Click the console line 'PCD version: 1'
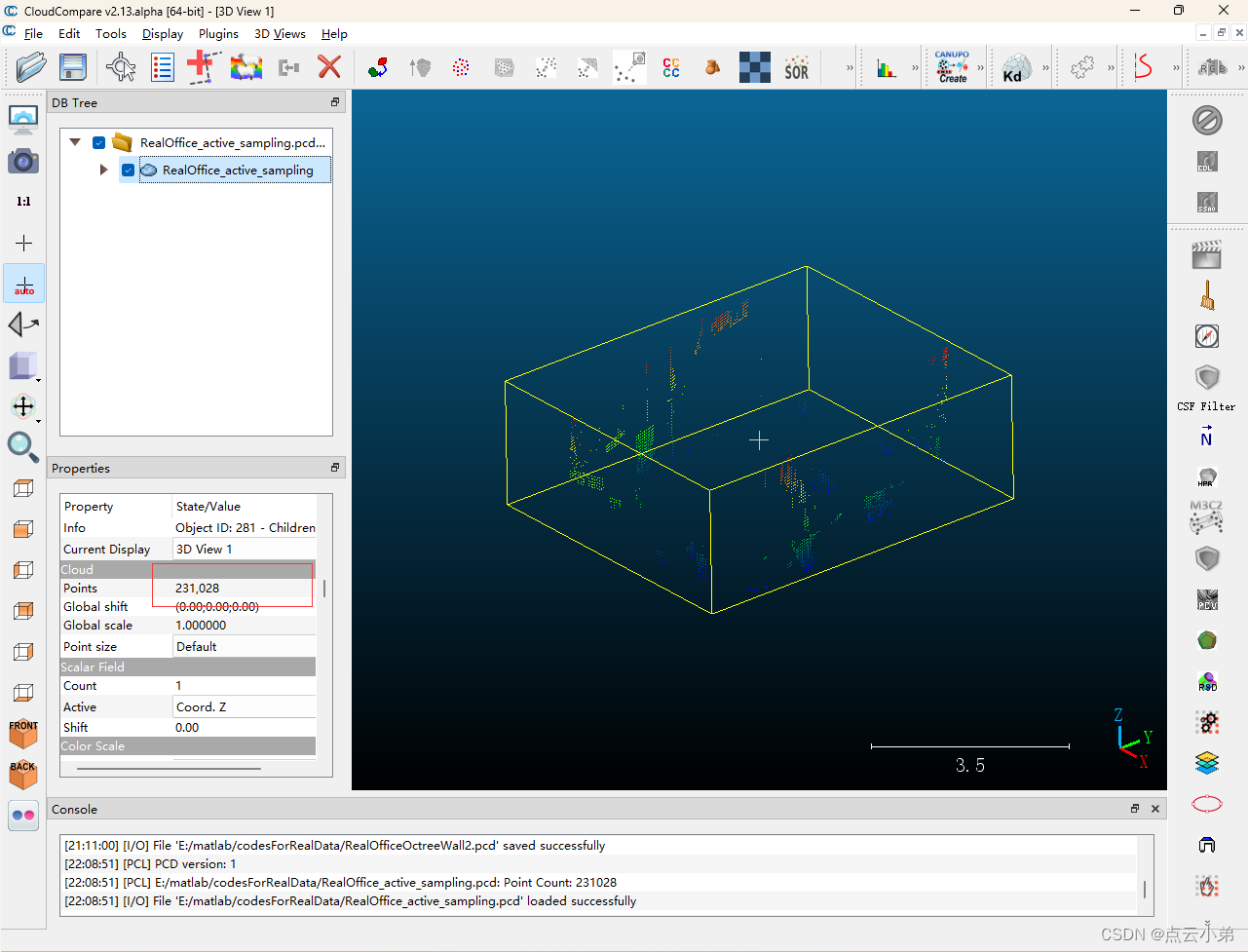The width and height of the screenshot is (1248, 952). pos(150,864)
